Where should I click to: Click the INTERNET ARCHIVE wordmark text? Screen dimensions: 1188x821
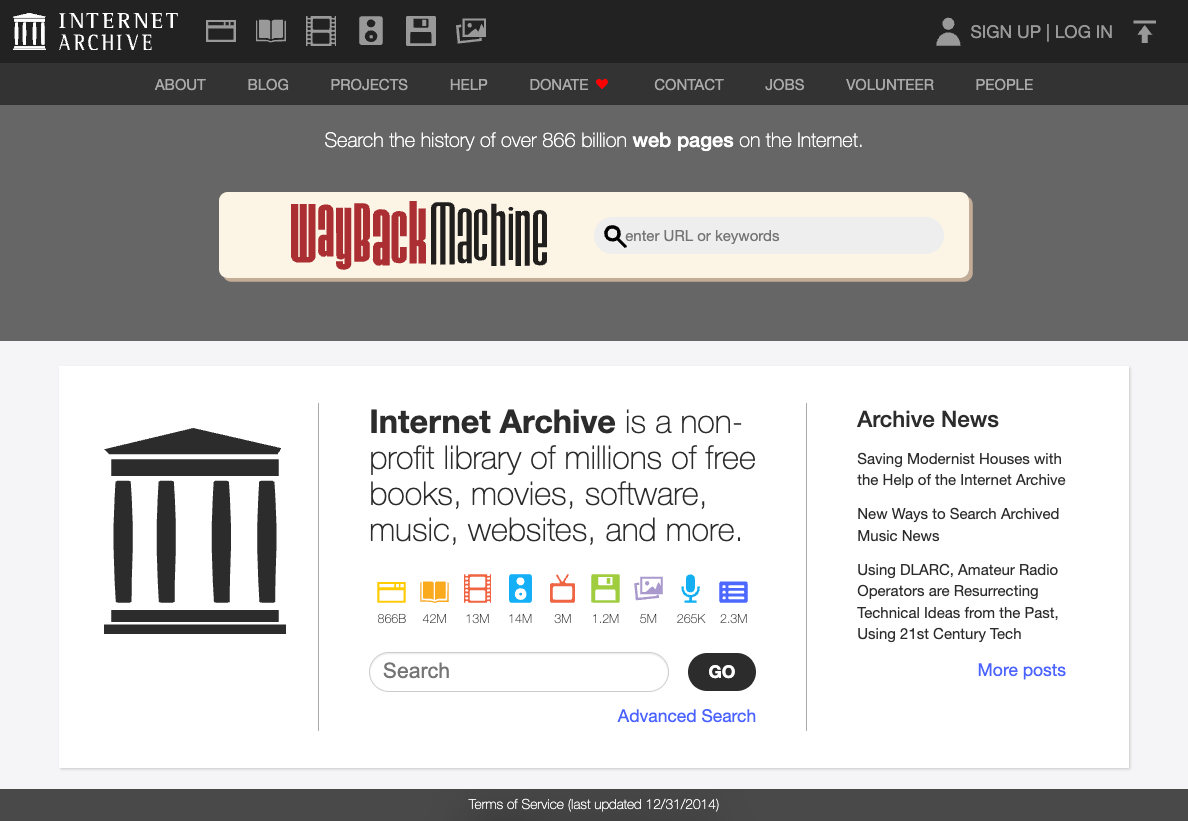click(118, 32)
